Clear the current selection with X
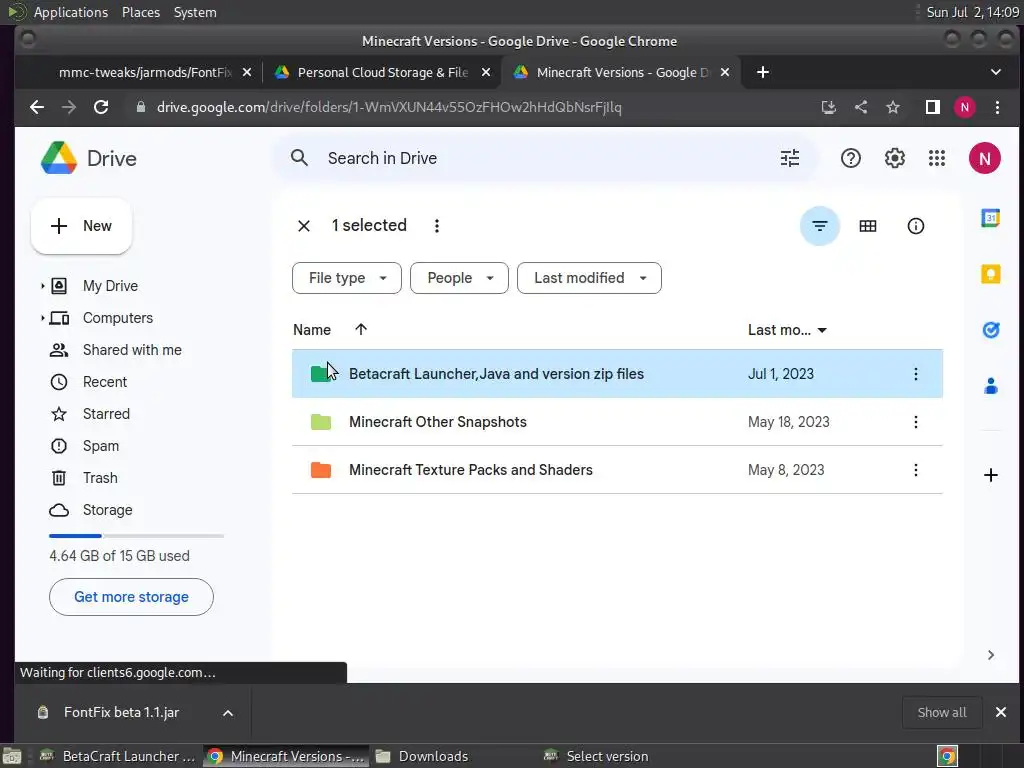1024x768 pixels. 304,226
